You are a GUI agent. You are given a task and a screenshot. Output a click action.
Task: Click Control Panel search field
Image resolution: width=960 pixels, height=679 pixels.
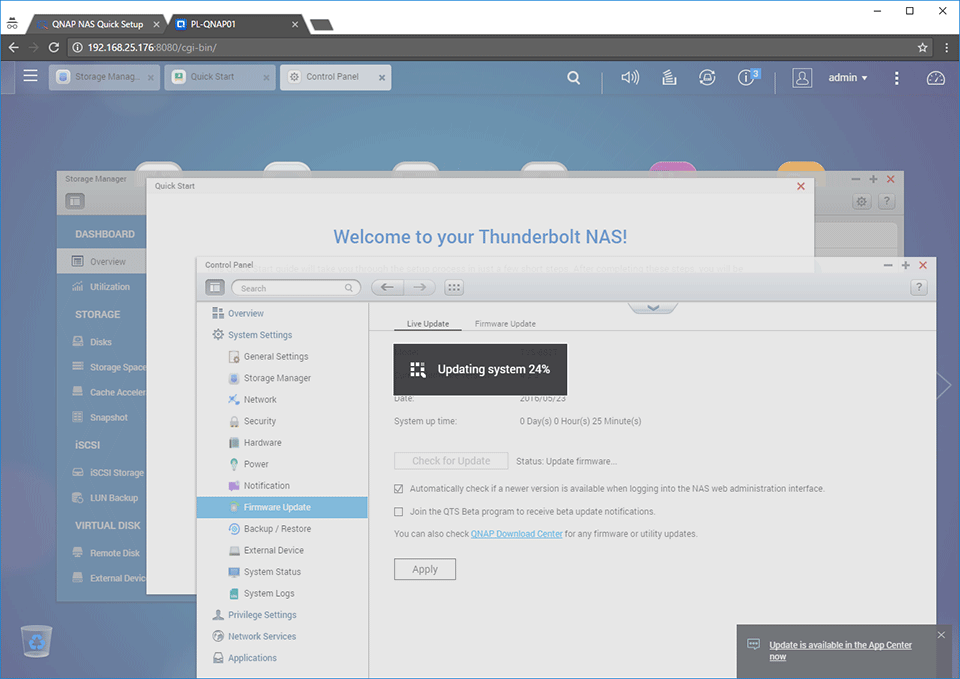tap(296, 288)
